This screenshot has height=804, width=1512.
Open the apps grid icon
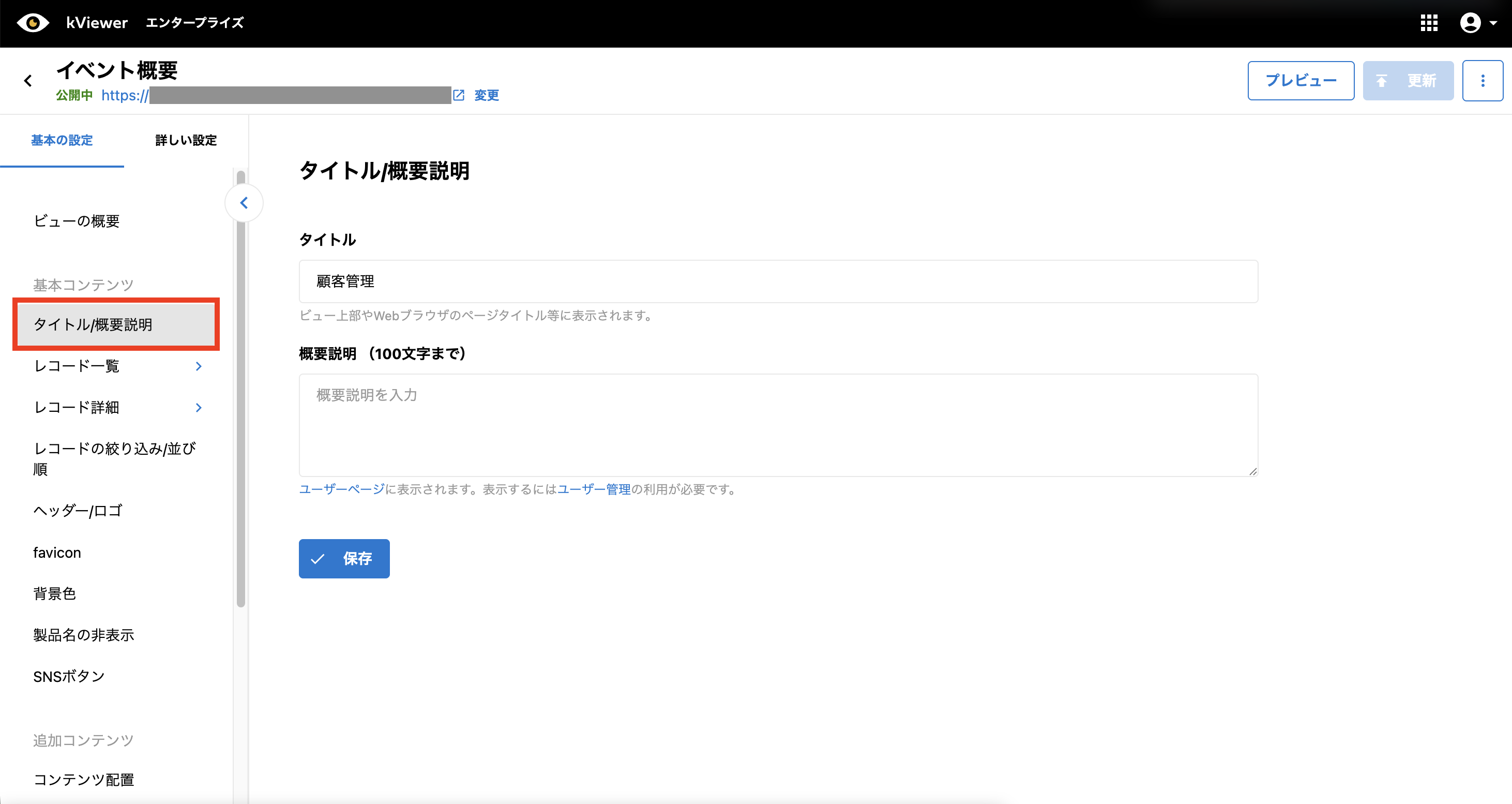tap(1429, 23)
